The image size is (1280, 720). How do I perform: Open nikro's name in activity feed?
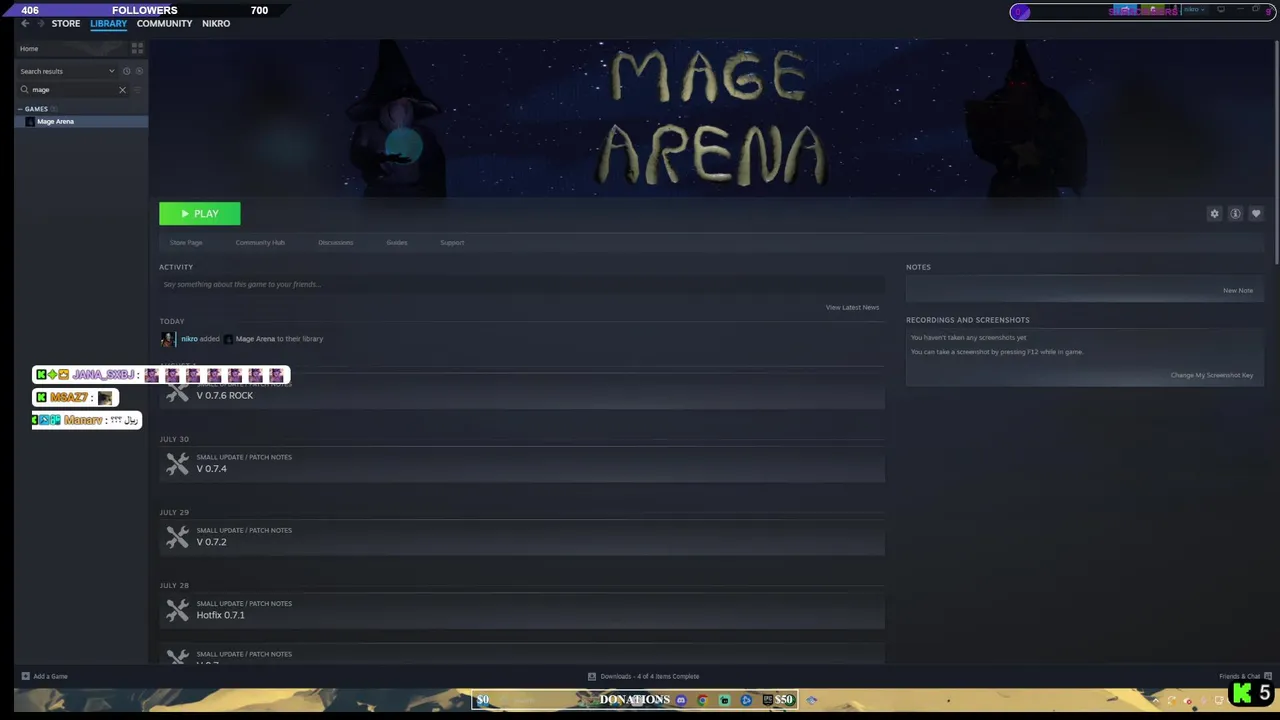pyautogui.click(x=189, y=339)
